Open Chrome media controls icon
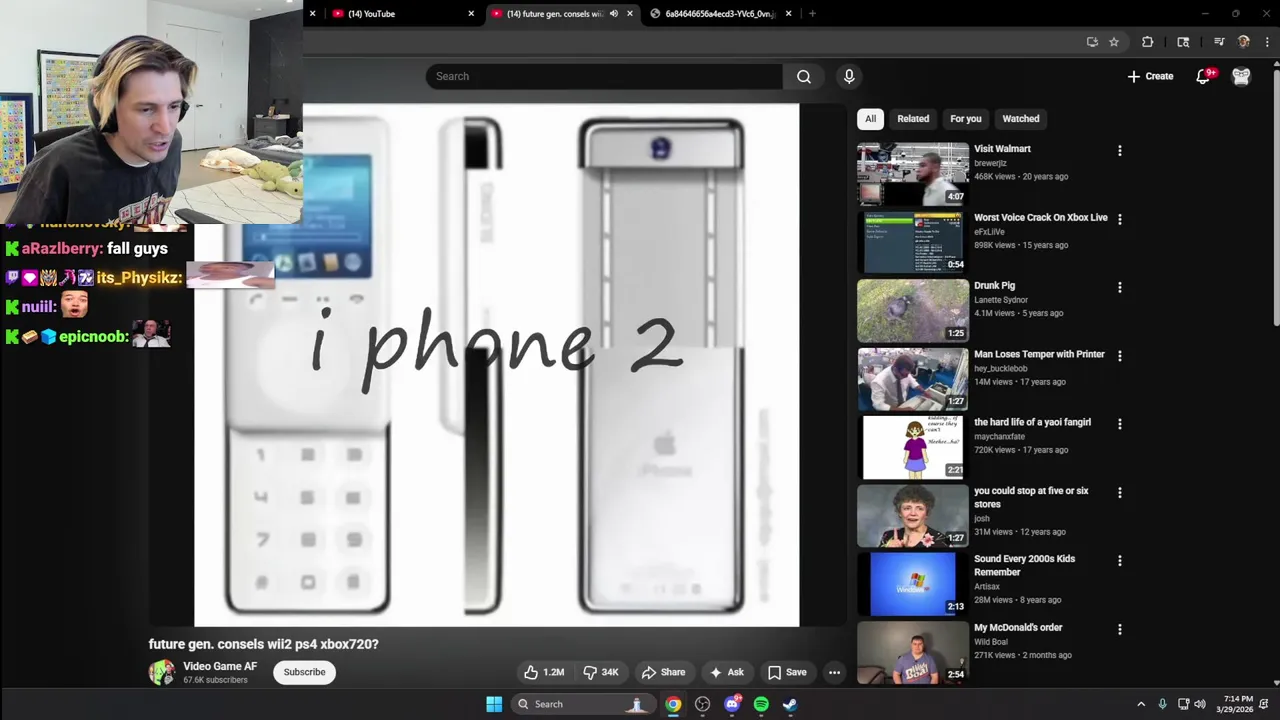The height and width of the screenshot is (720, 1280). (1219, 42)
